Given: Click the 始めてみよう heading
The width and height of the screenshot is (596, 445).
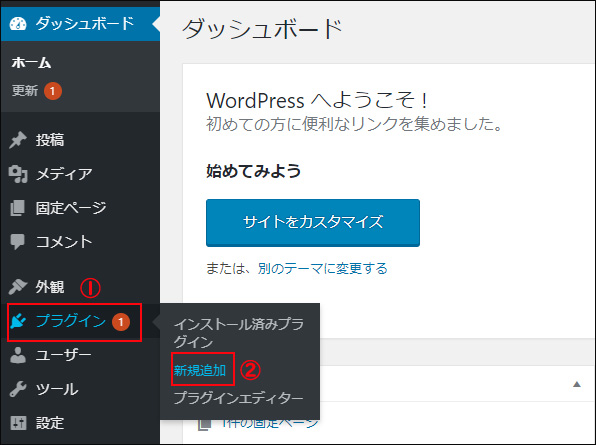Looking at the screenshot, I should (x=254, y=171).
